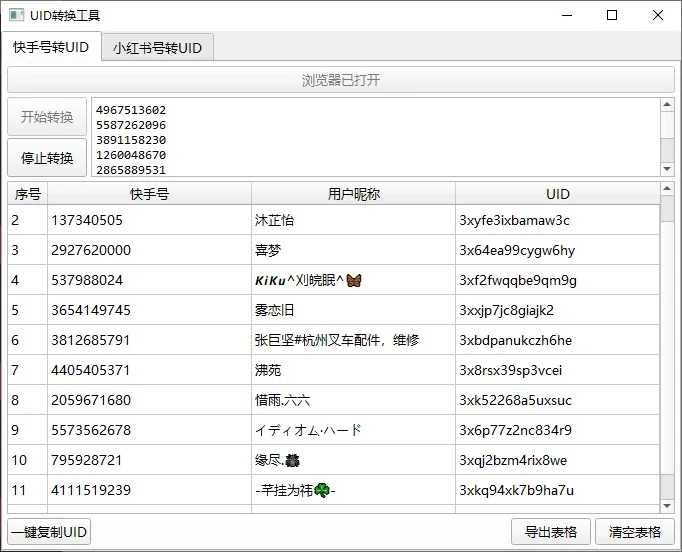Select cell 537988024
Viewport: 682px width, 552px height.
point(149,280)
